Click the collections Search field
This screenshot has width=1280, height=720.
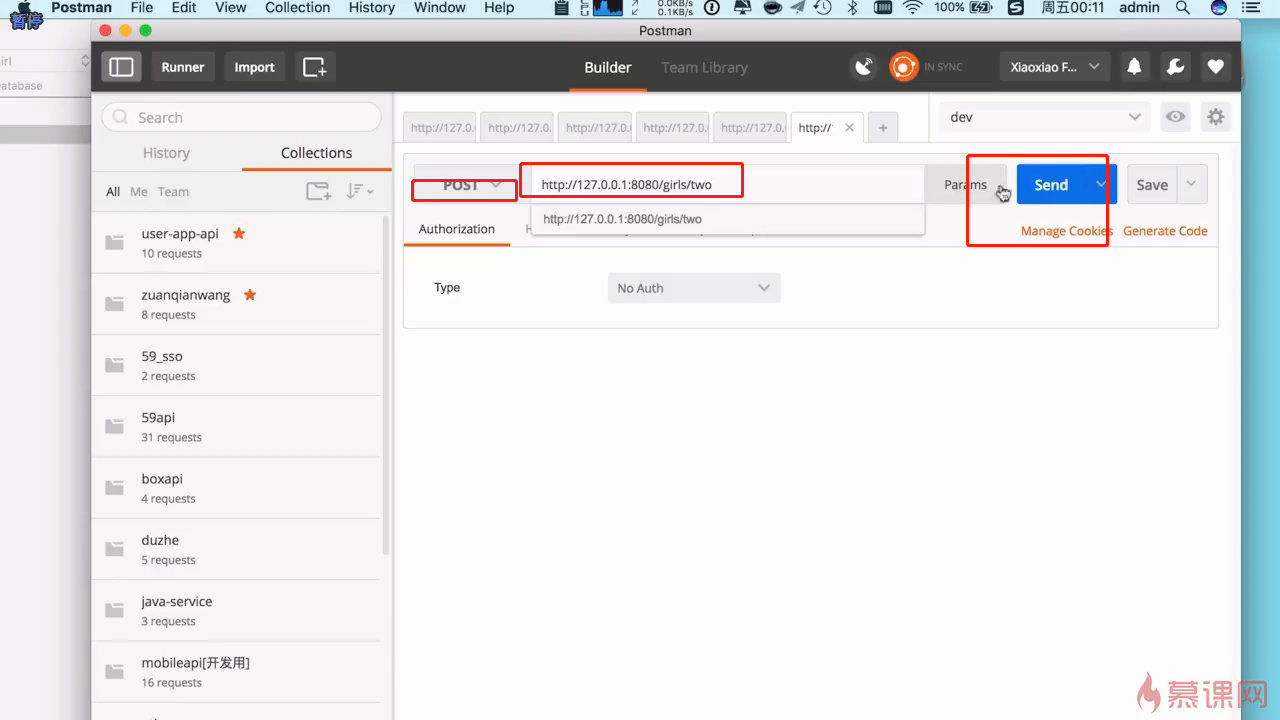point(241,117)
